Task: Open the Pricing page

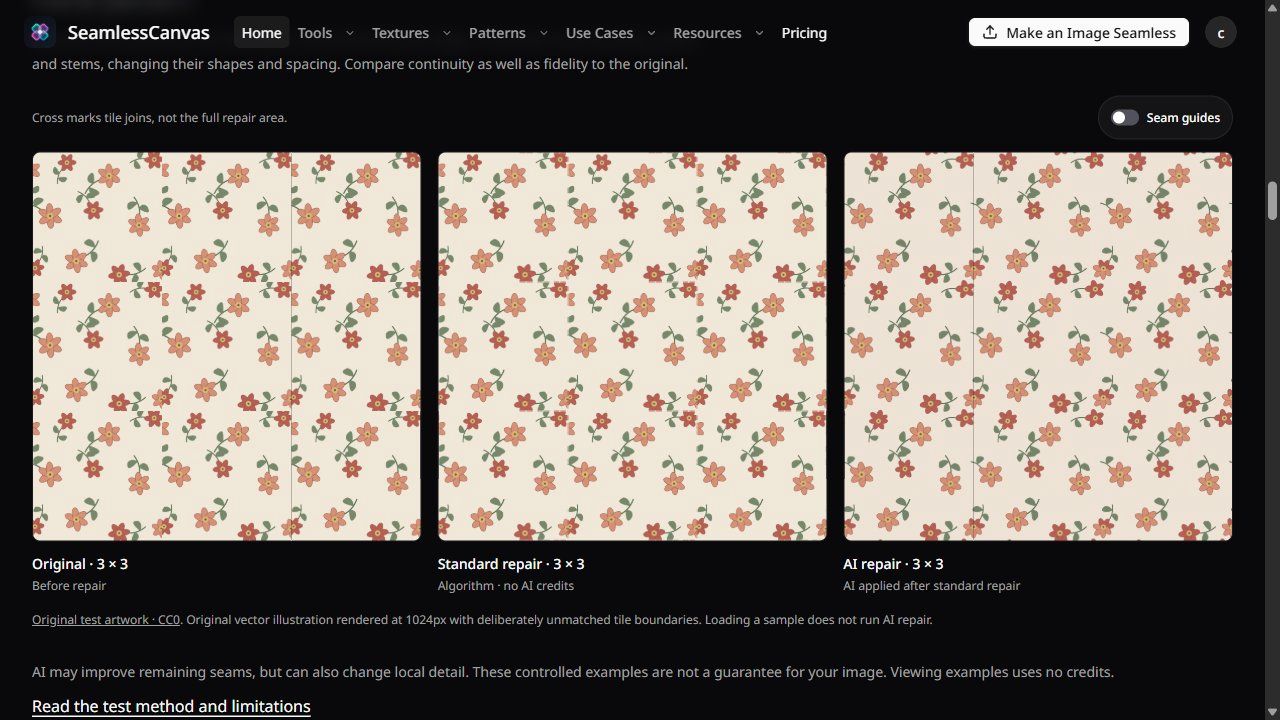Action: (x=804, y=32)
